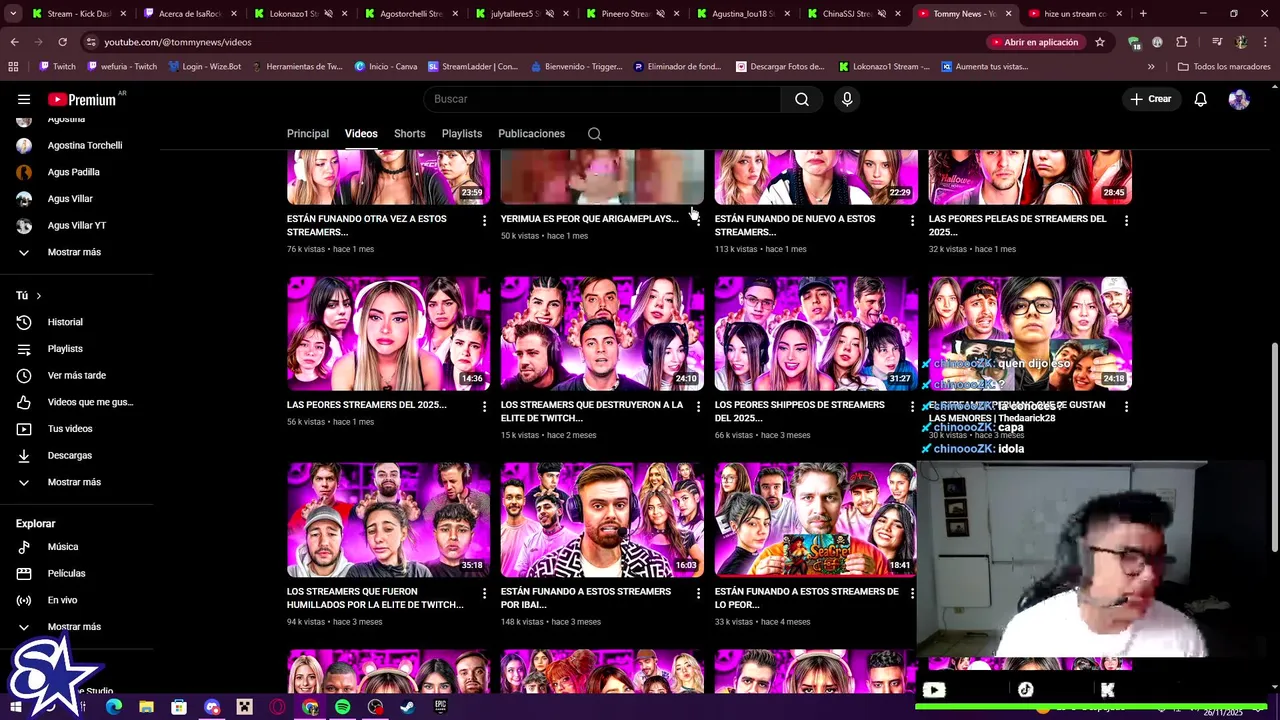The image size is (1280, 720).
Task: Open options for LAS PEORES PELEAS DE STREAMERS video
Action: point(1126,220)
